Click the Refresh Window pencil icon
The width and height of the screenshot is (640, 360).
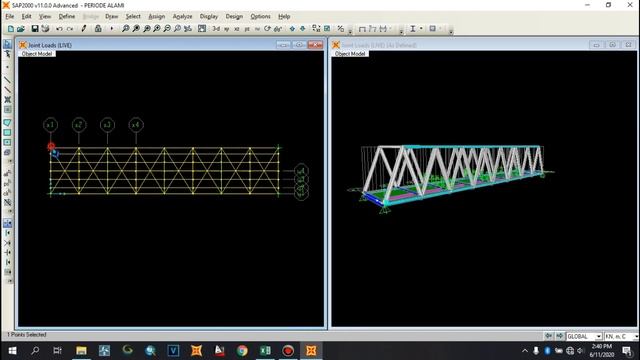click(84, 29)
